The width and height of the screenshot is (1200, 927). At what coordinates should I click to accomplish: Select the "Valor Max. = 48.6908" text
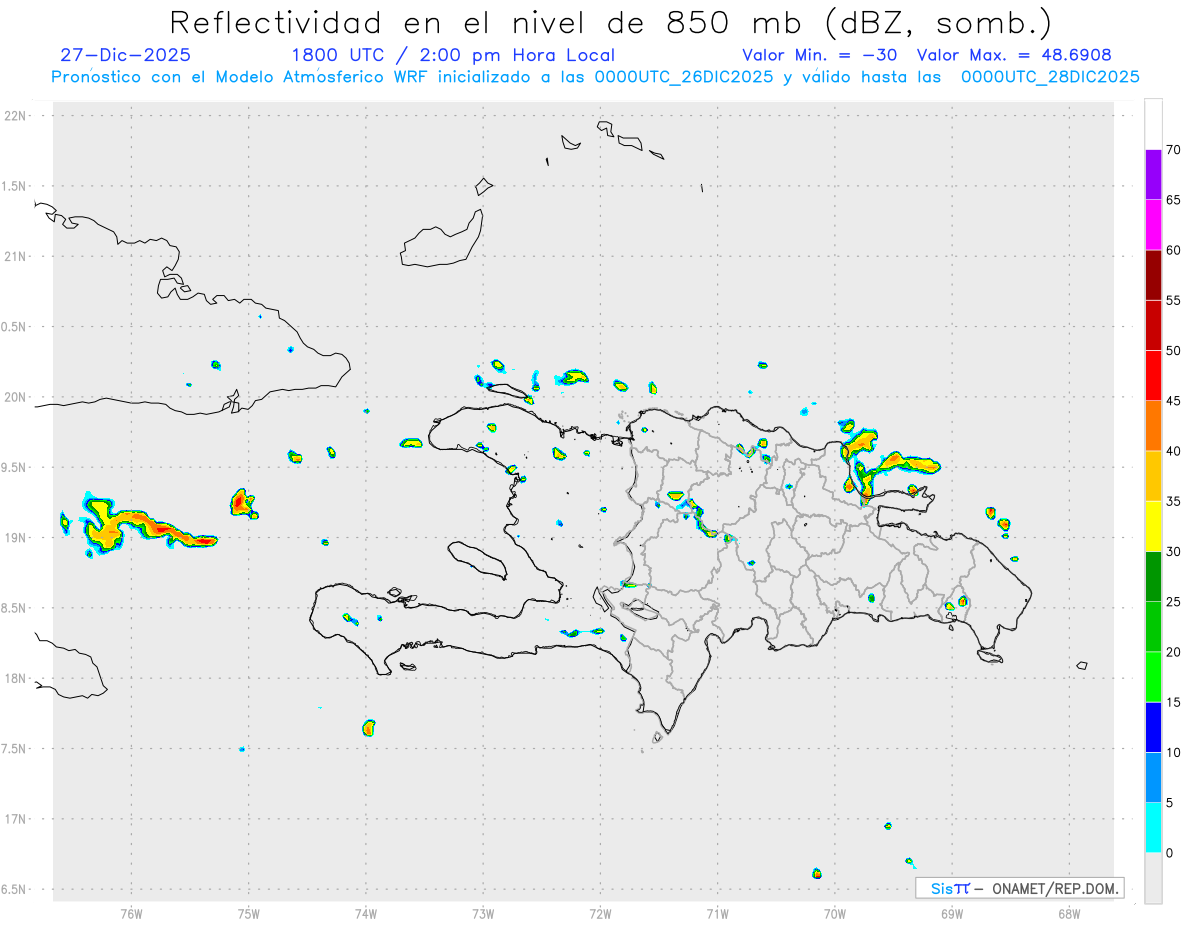(1014, 55)
